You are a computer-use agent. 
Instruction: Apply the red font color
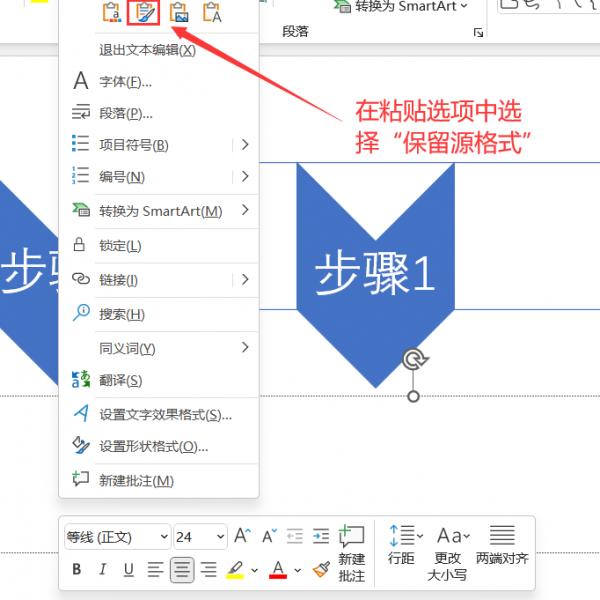[278, 569]
